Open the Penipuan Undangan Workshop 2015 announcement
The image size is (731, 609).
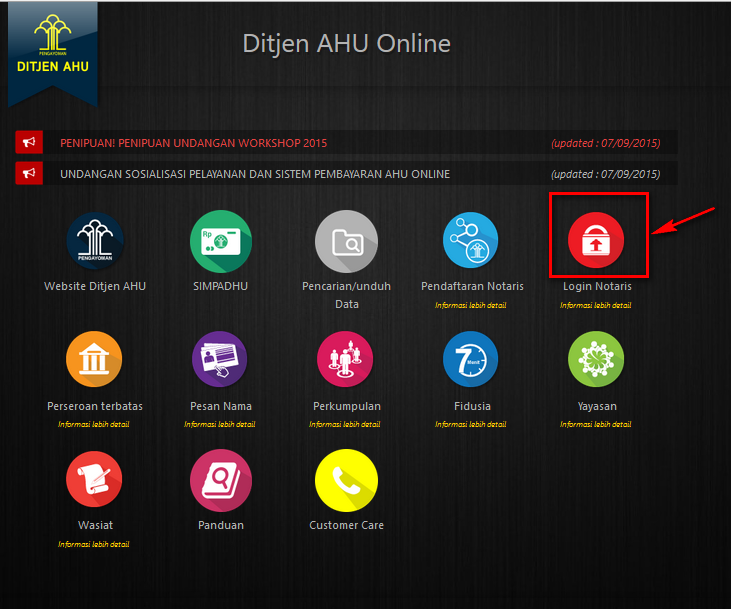pyautogui.click(x=193, y=143)
